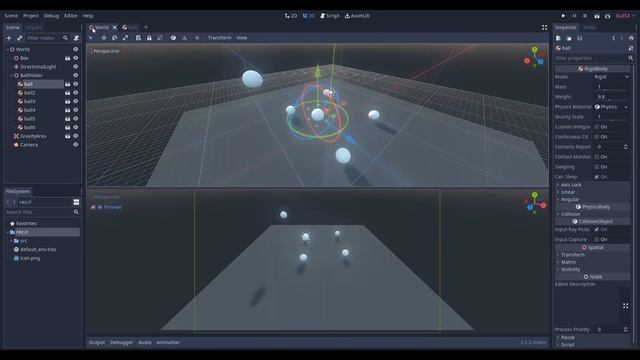Play the edited scene
Image resolution: width=640 pixels, height=360 pixels.
(597, 16)
